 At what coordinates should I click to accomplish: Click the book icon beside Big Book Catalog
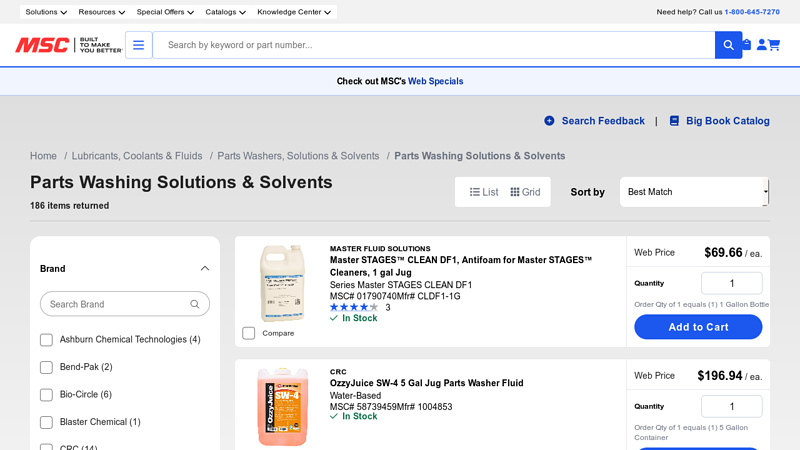coord(674,121)
